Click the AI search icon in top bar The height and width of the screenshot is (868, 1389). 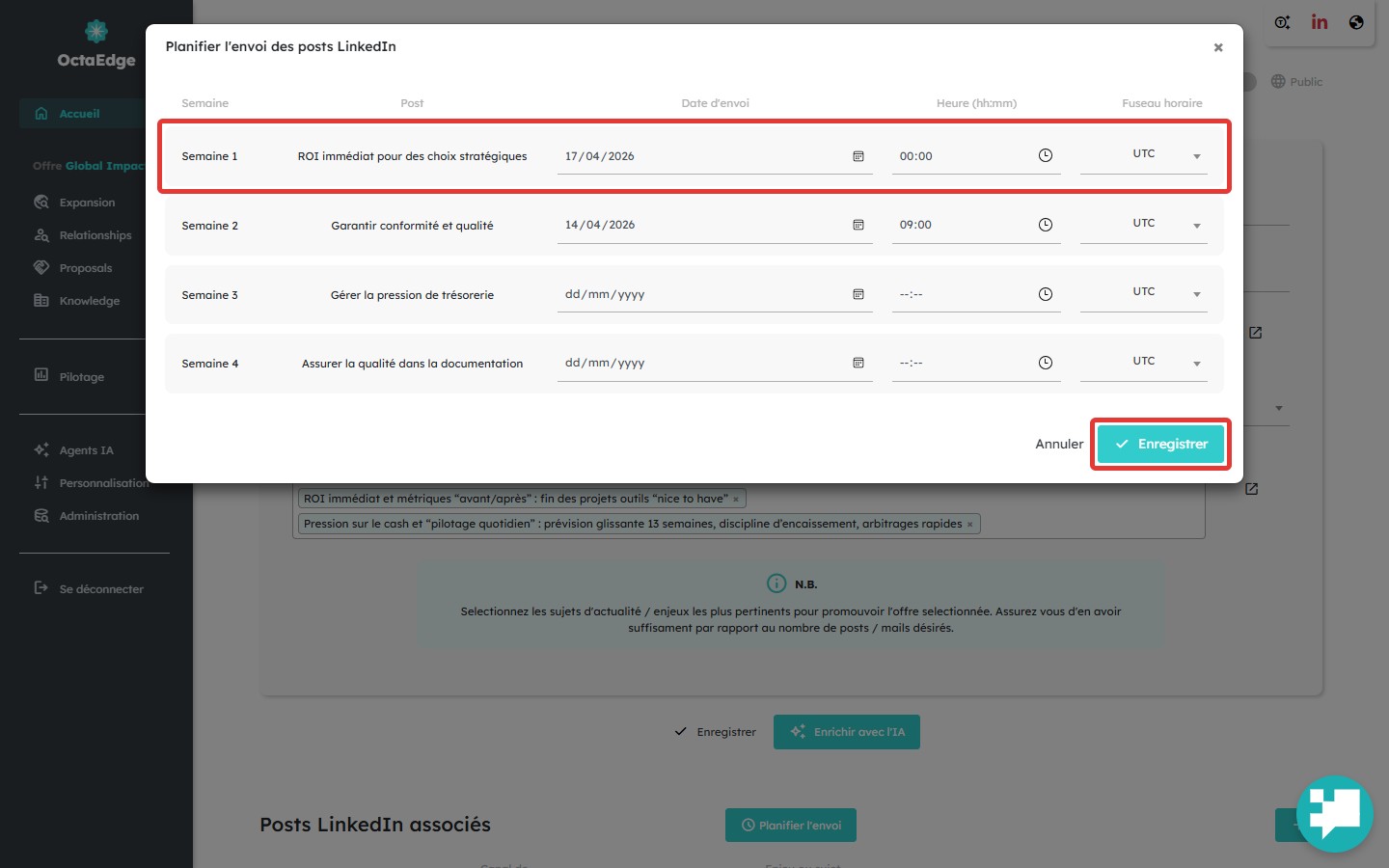point(1282,22)
